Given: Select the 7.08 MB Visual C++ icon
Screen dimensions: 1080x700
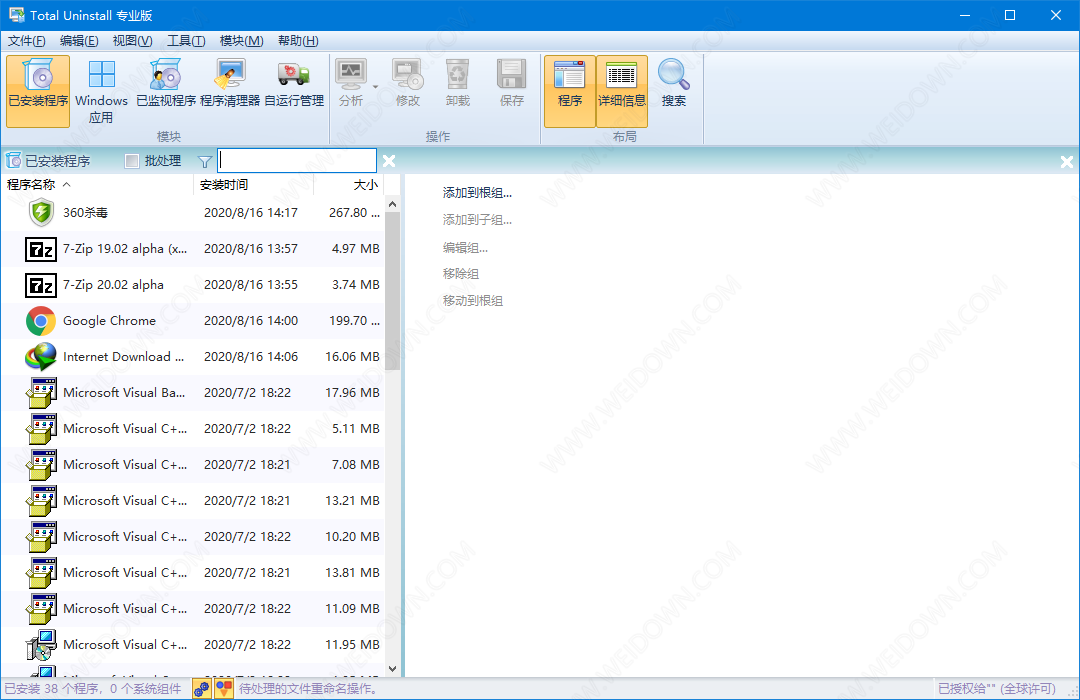Looking at the screenshot, I should pyautogui.click(x=41, y=465).
